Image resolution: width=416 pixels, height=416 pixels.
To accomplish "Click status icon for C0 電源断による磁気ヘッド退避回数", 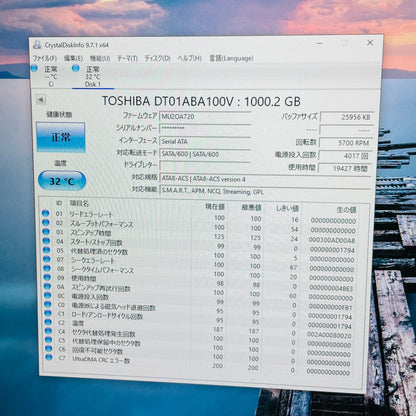I will pyautogui.click(x=48, y=304).
